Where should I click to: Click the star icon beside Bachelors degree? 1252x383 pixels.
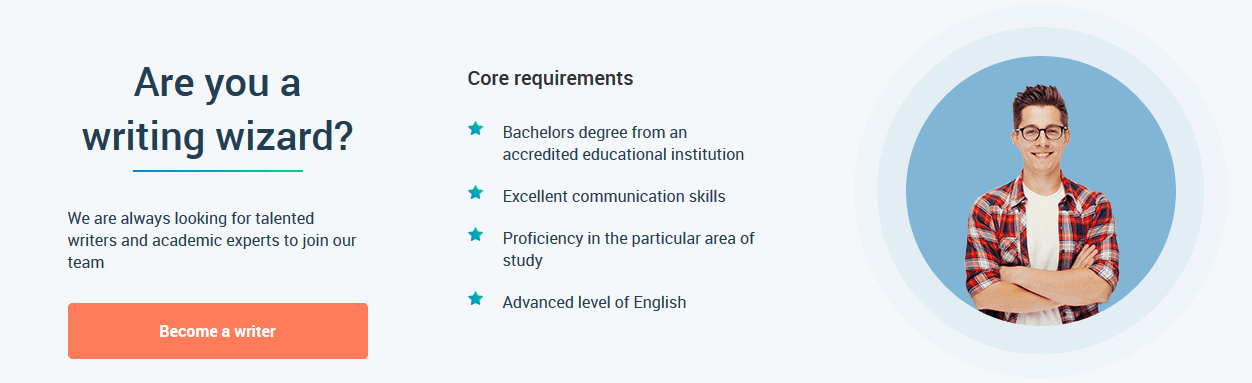476,129
